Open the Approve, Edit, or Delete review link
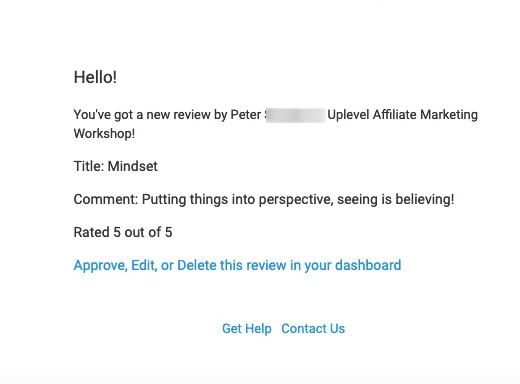 point(237,266)
